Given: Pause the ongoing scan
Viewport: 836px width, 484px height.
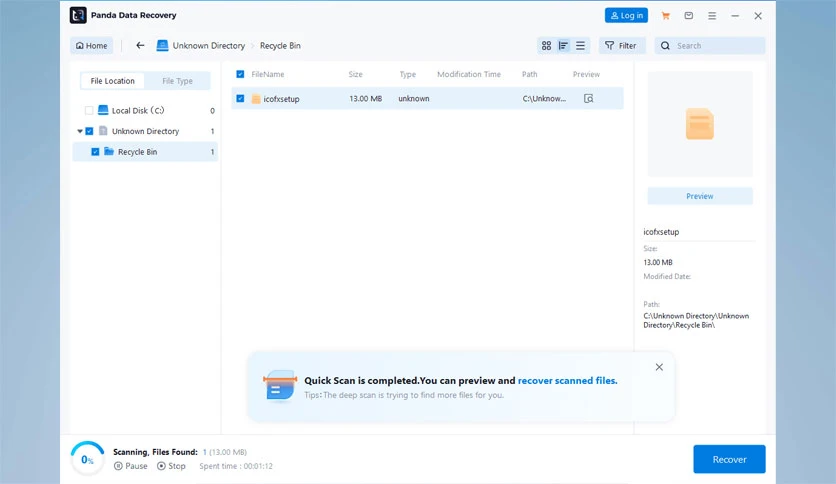Looking at the screenshot, I should click(131, 466).
